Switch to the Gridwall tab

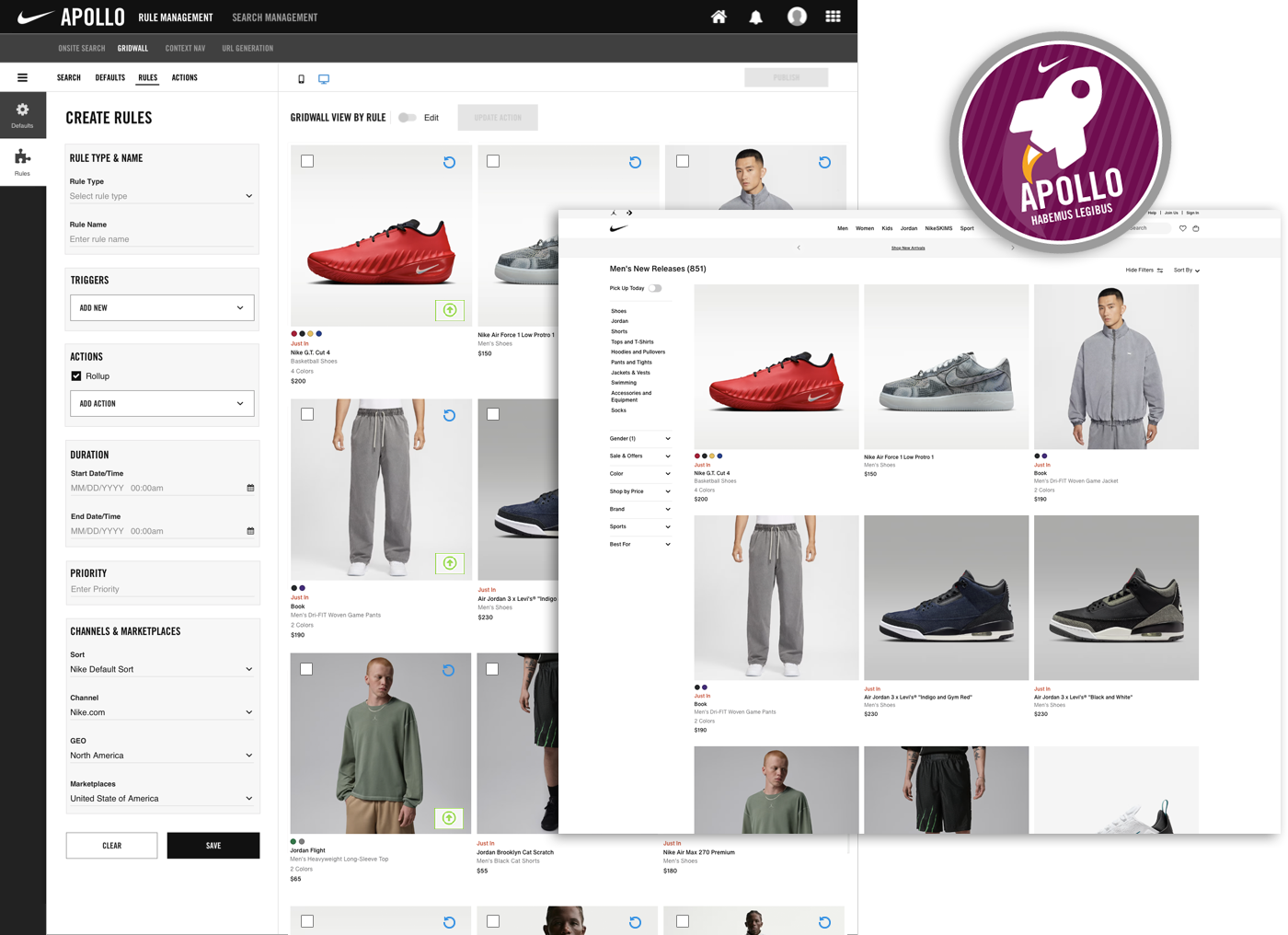(x=132, y=48)
